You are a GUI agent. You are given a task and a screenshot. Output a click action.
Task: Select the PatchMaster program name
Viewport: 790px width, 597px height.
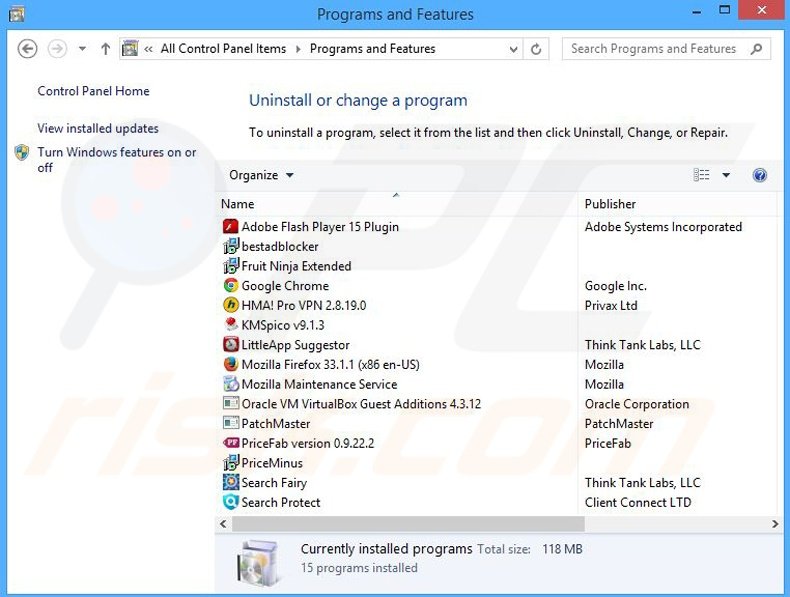click(x=276, y=423)
